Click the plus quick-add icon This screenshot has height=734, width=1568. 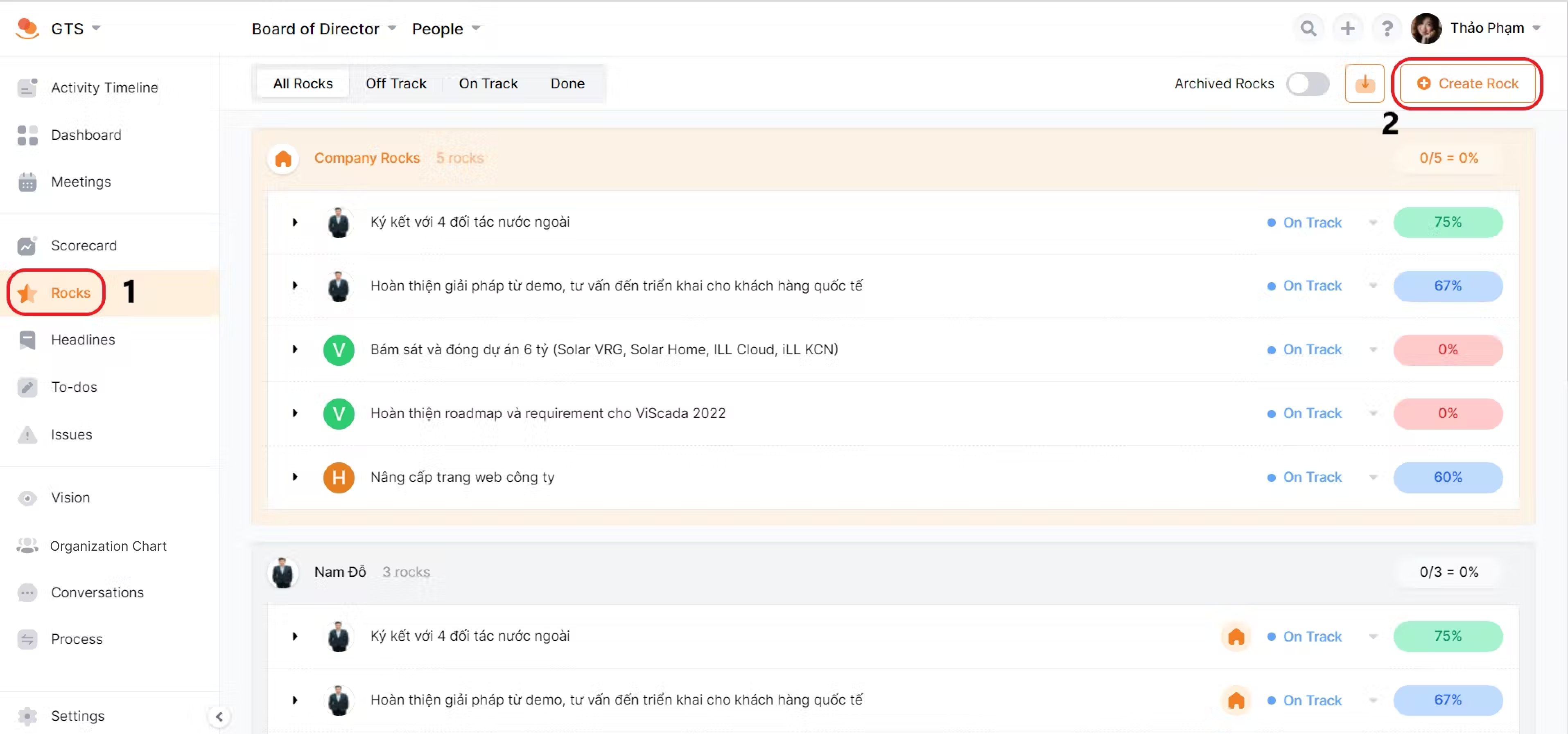[1347, 29]
